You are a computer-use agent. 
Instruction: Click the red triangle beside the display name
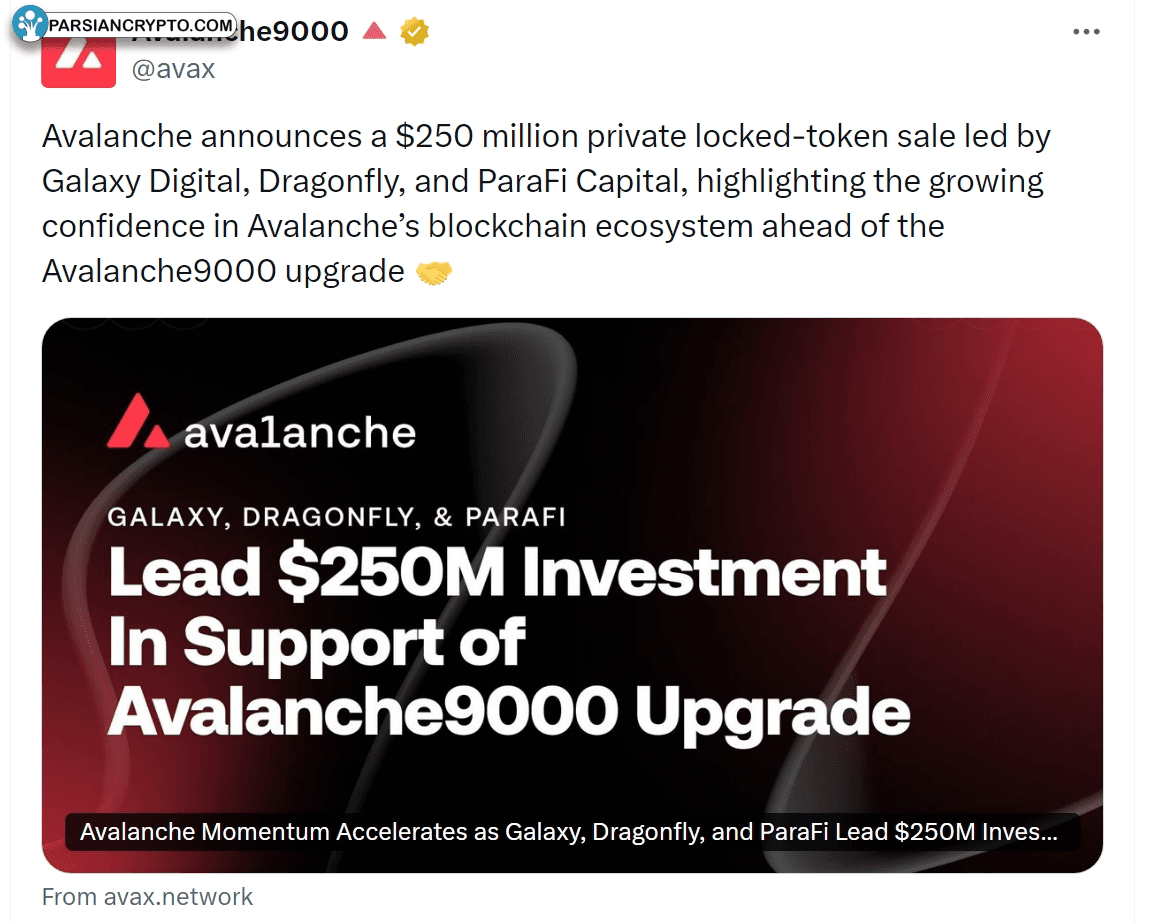(374, 30)
